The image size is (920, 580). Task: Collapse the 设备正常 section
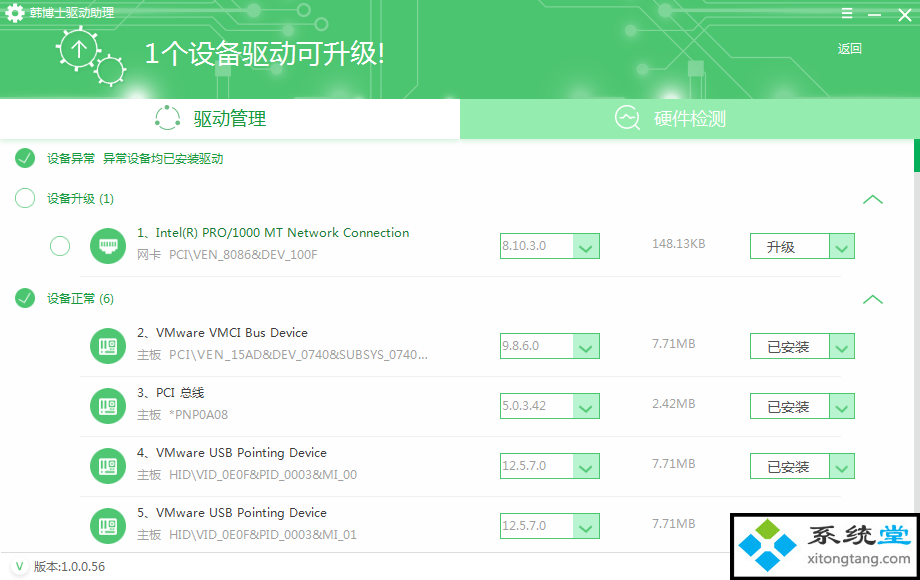tap(872, 299)
